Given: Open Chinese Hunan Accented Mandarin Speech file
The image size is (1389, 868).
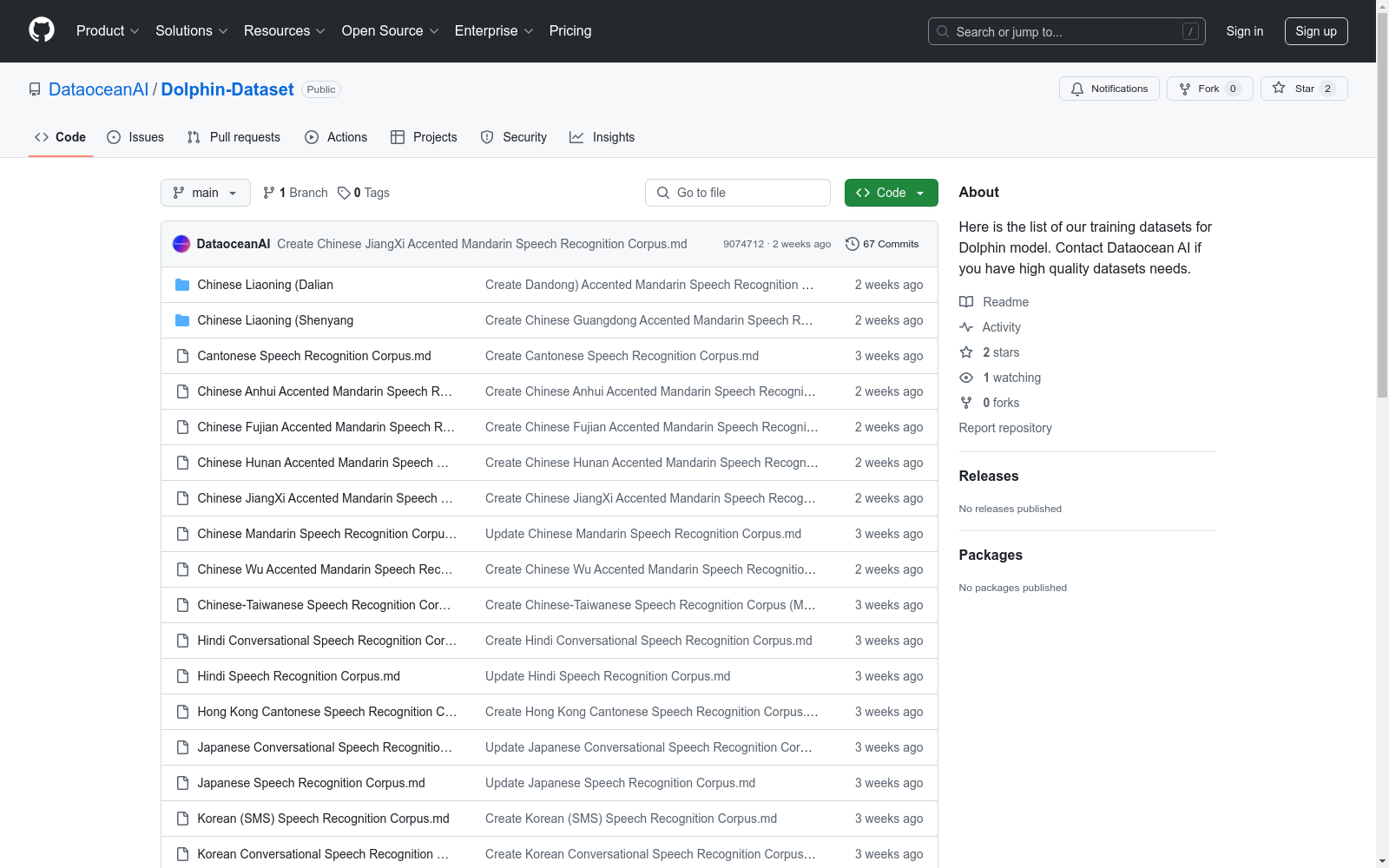Looking at the screenshot, I should (x=323, y=463).
